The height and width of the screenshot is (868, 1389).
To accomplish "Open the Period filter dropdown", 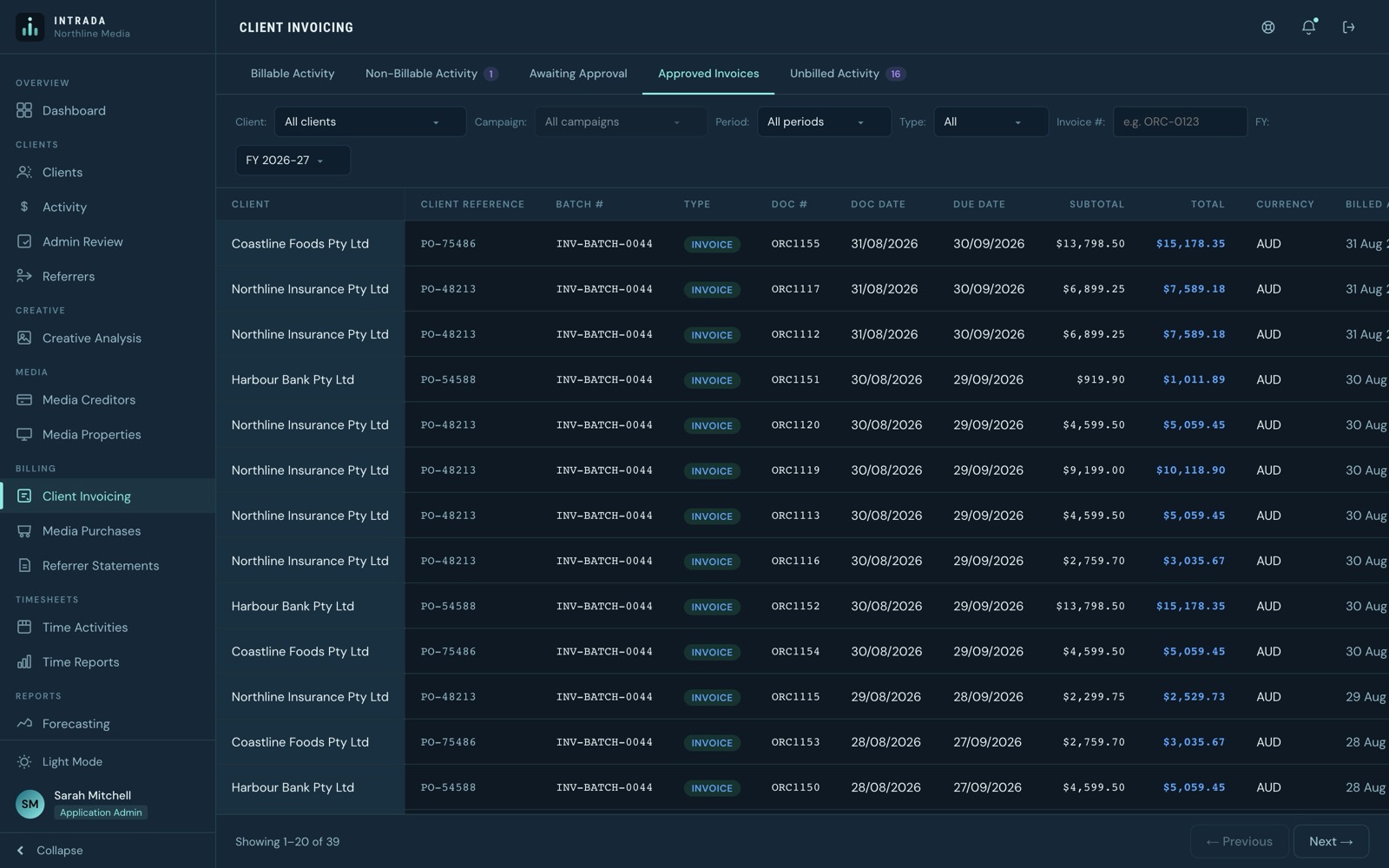I will [824, 122].
